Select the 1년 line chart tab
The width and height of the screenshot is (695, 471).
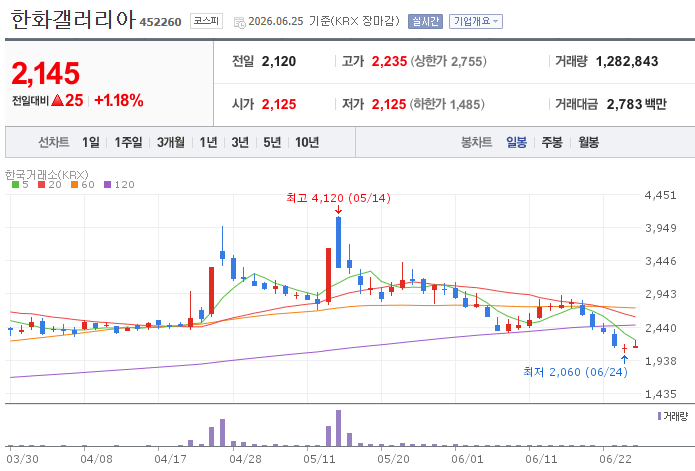[208, 142]
